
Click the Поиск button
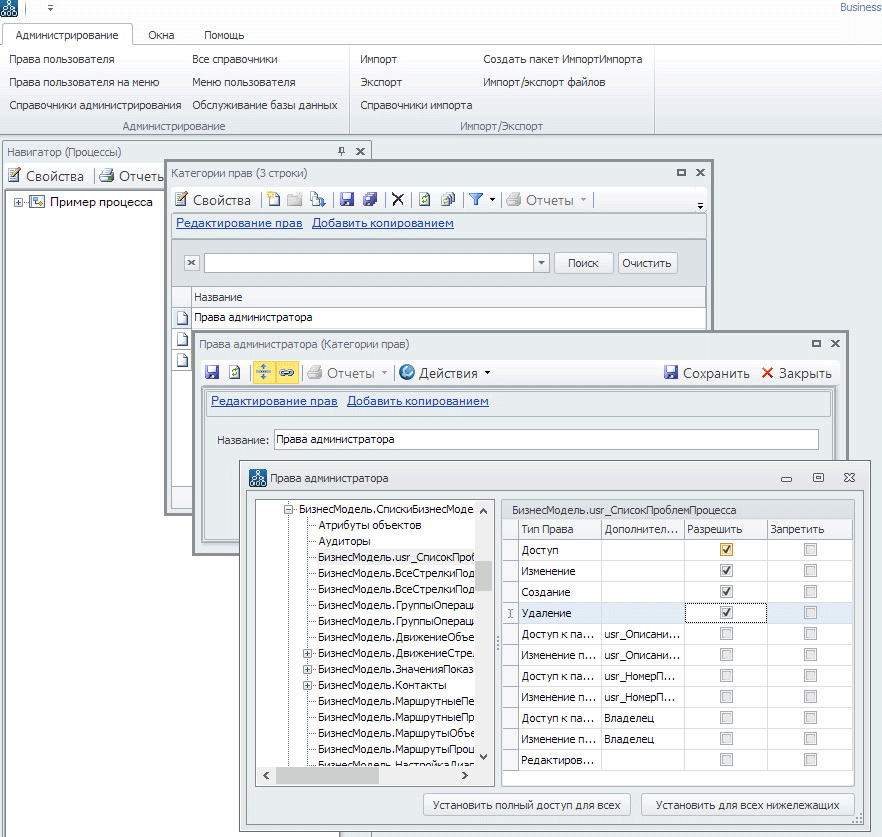pyautogui.click(x=583, y=263)
